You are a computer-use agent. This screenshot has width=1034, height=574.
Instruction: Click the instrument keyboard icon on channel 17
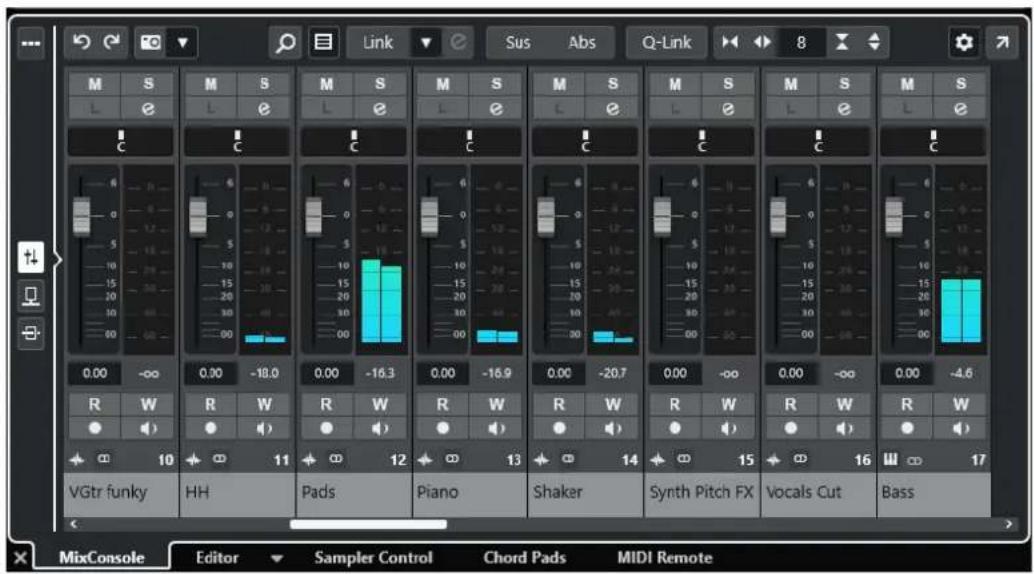pyautogui.click(x=890, y=459)
